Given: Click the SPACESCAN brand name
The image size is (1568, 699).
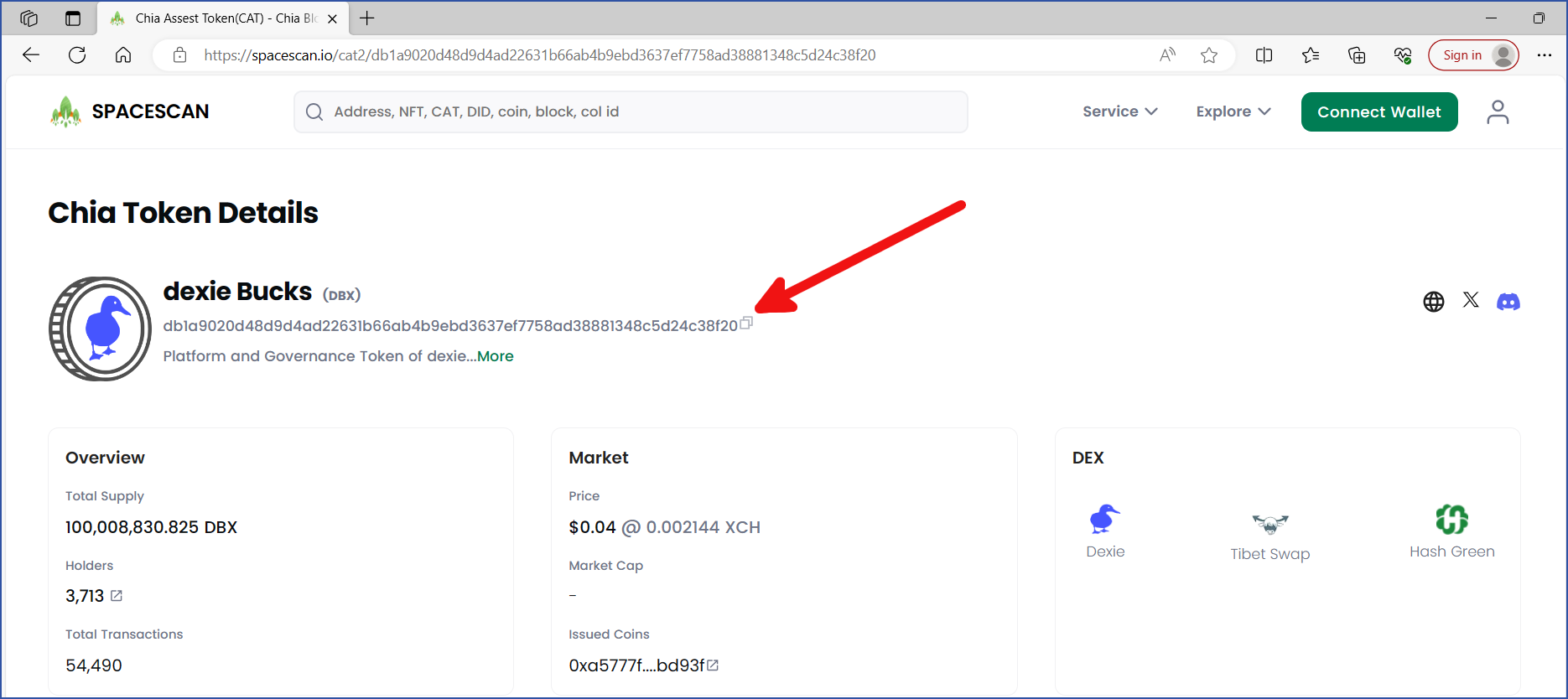Looking at the screenshot, I should (x=151, y=111).
